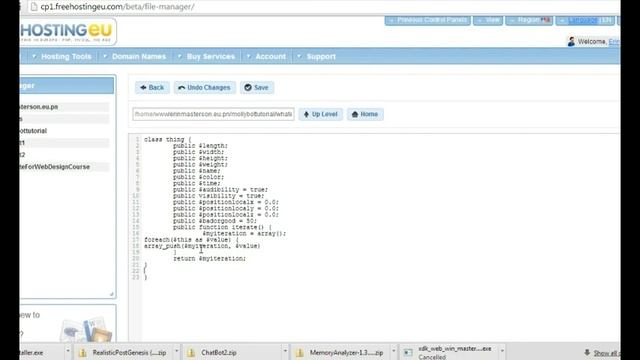Open Hosting Tools menu

tap(66, 56)
